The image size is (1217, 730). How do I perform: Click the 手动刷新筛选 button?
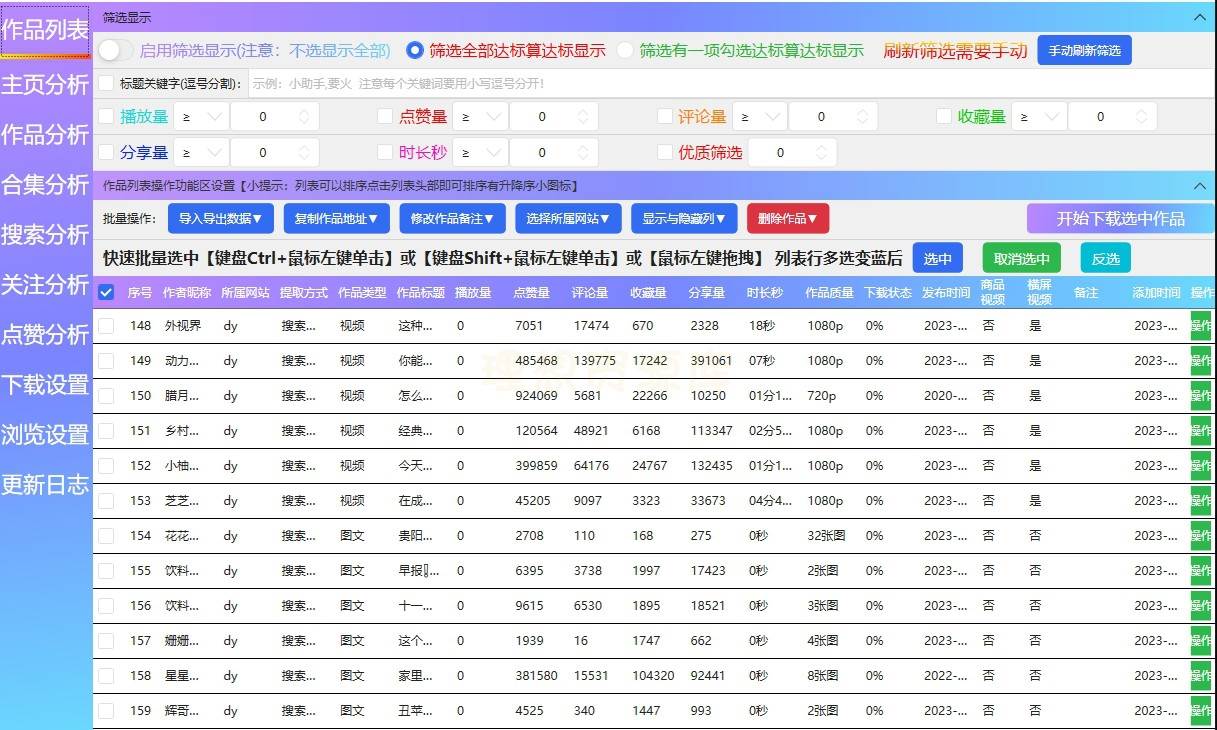[1085, 50]
